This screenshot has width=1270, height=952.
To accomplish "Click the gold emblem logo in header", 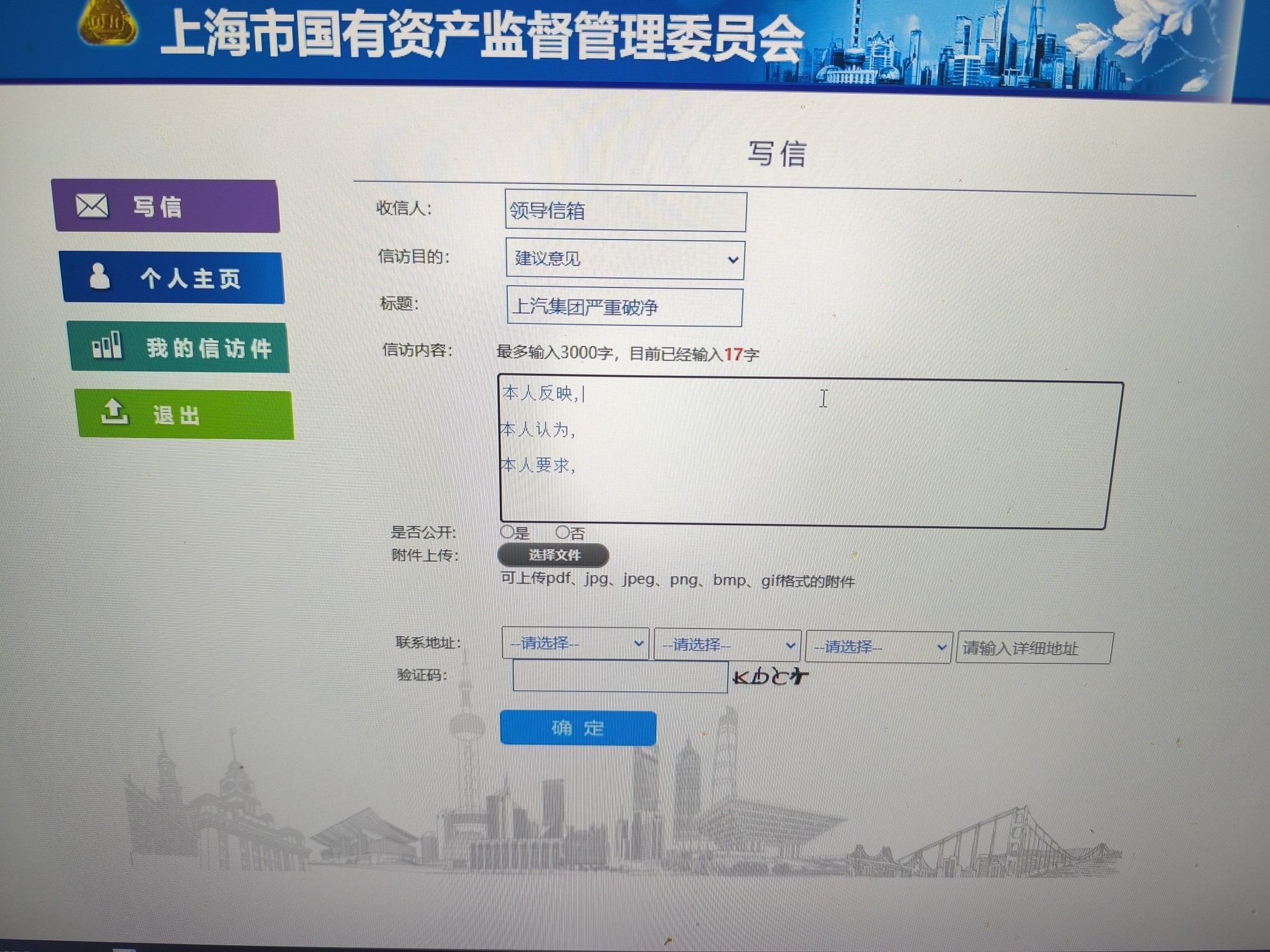I will point(107,22).
